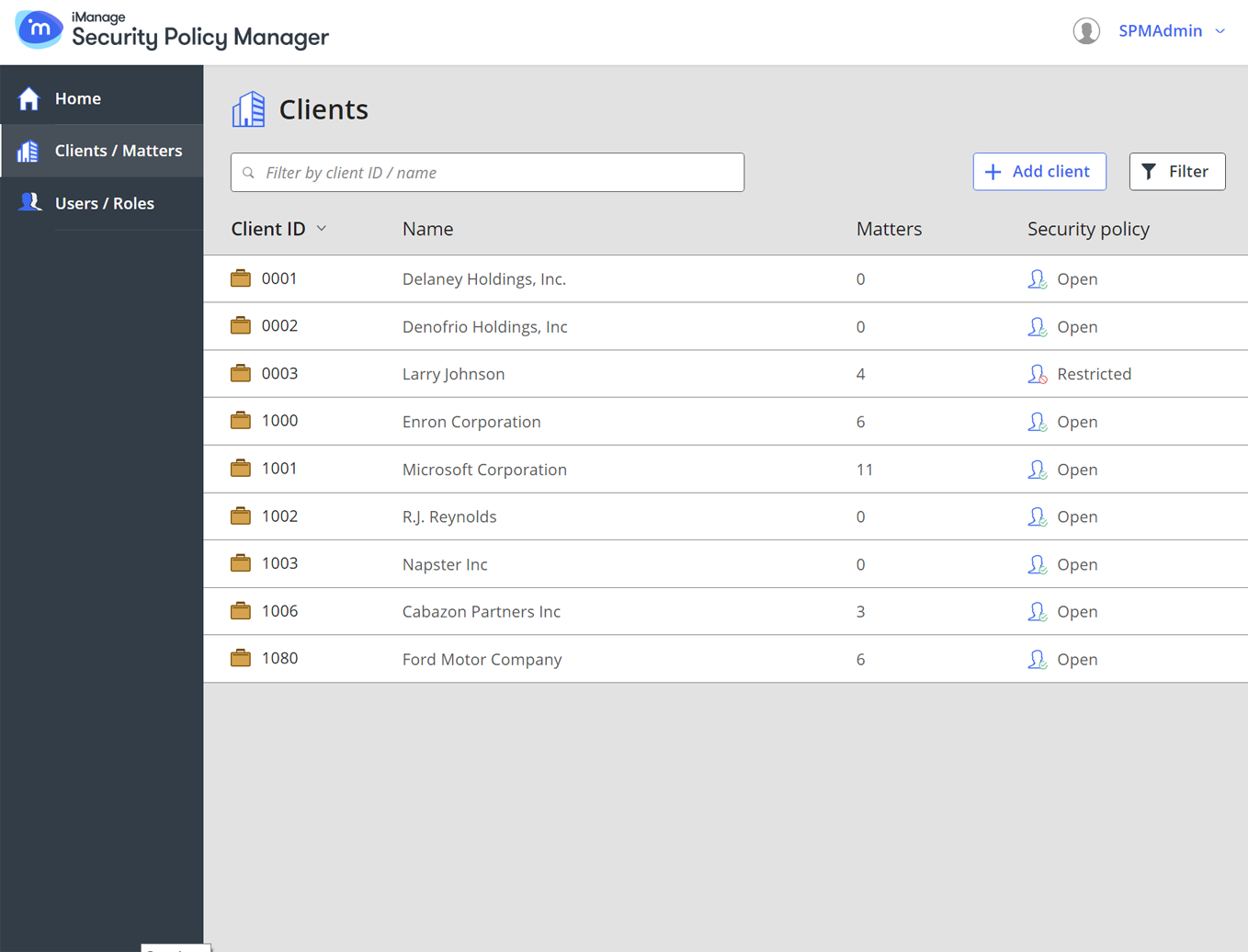
Task: Click the search magnifier icon in filter box
Action: [x=248, y=173]
